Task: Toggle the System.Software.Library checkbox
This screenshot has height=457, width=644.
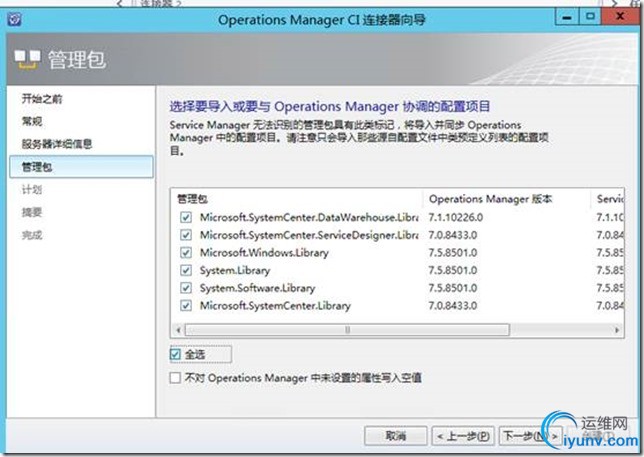Action: coord(183,287)
